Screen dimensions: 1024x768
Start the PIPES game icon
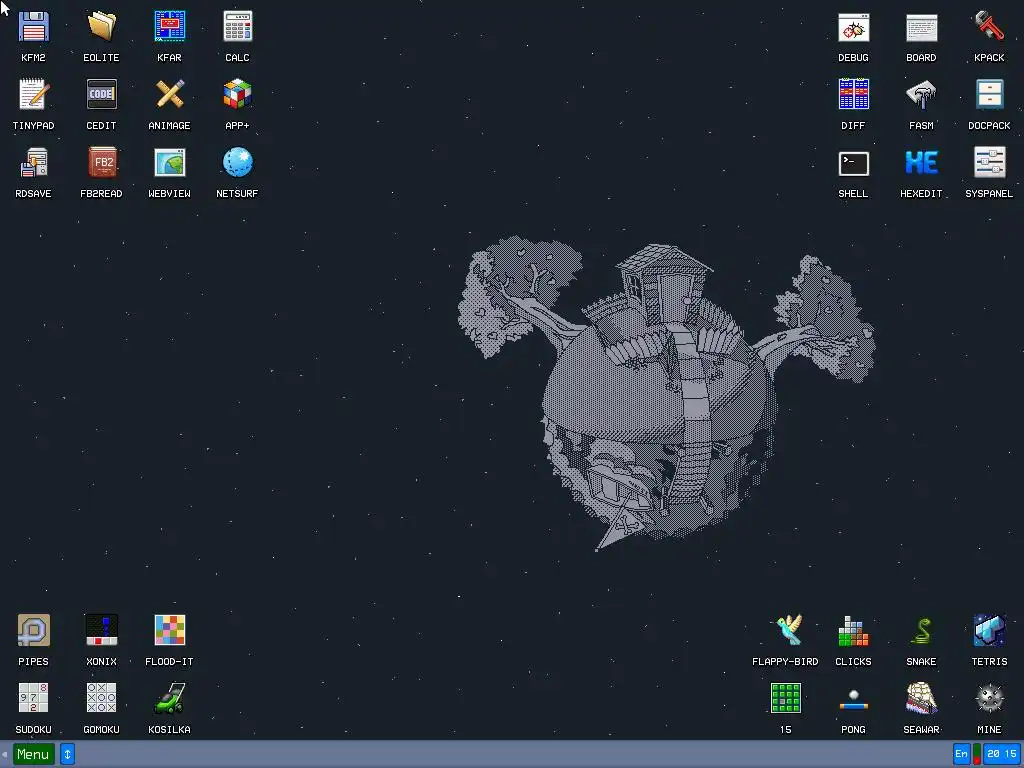coord(33,630)
